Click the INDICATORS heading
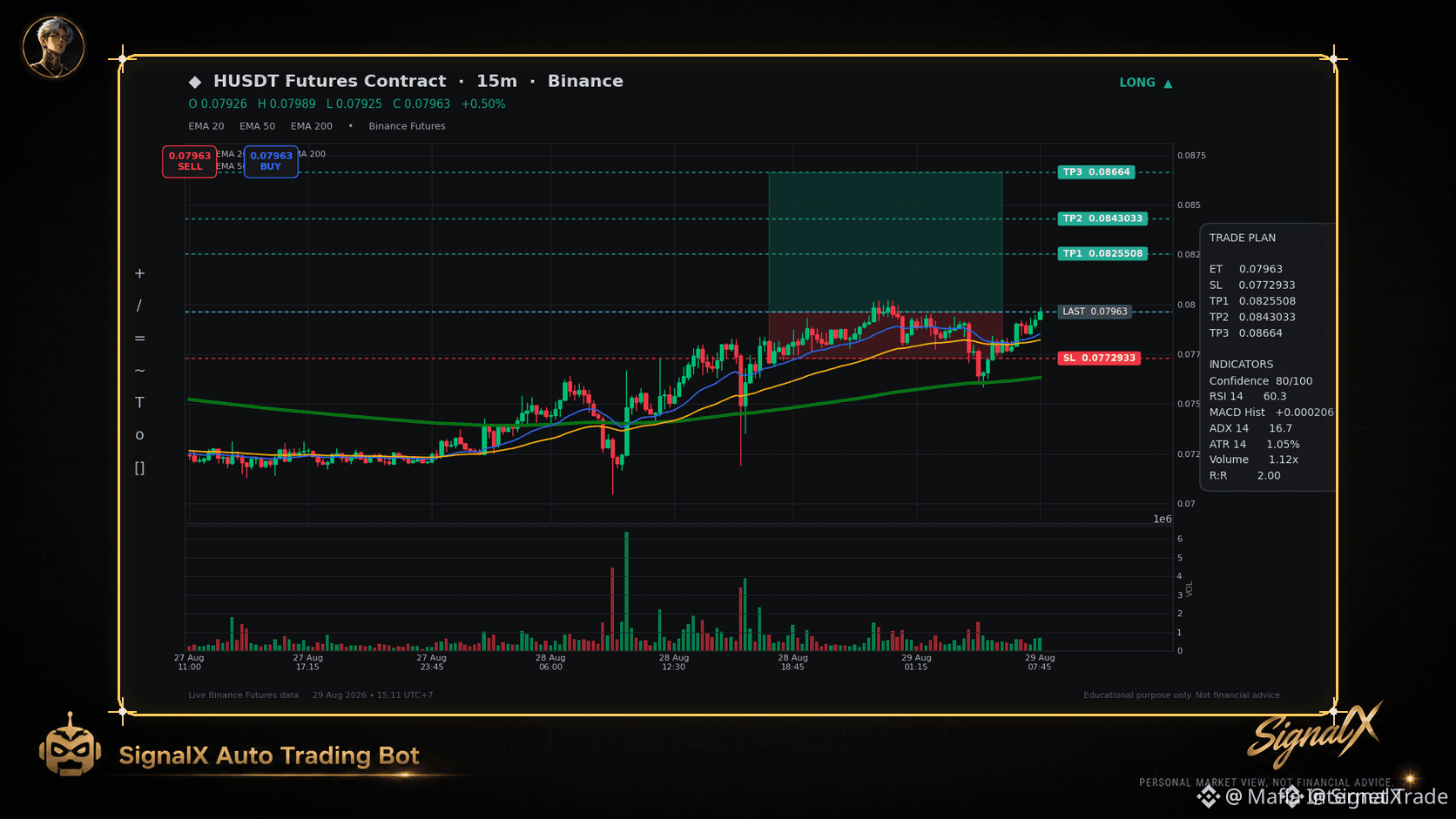 pyautogui.click(x=1241, y=364)
